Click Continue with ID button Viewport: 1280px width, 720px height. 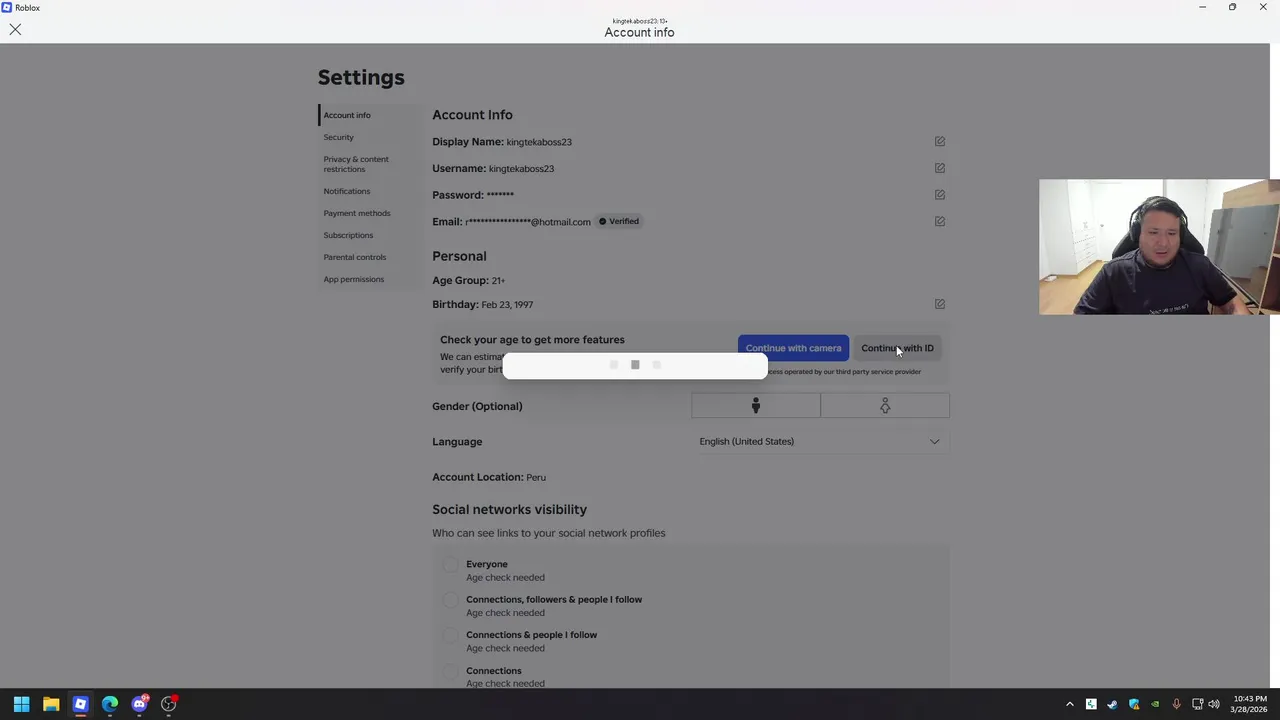click(x=897, y=348)
